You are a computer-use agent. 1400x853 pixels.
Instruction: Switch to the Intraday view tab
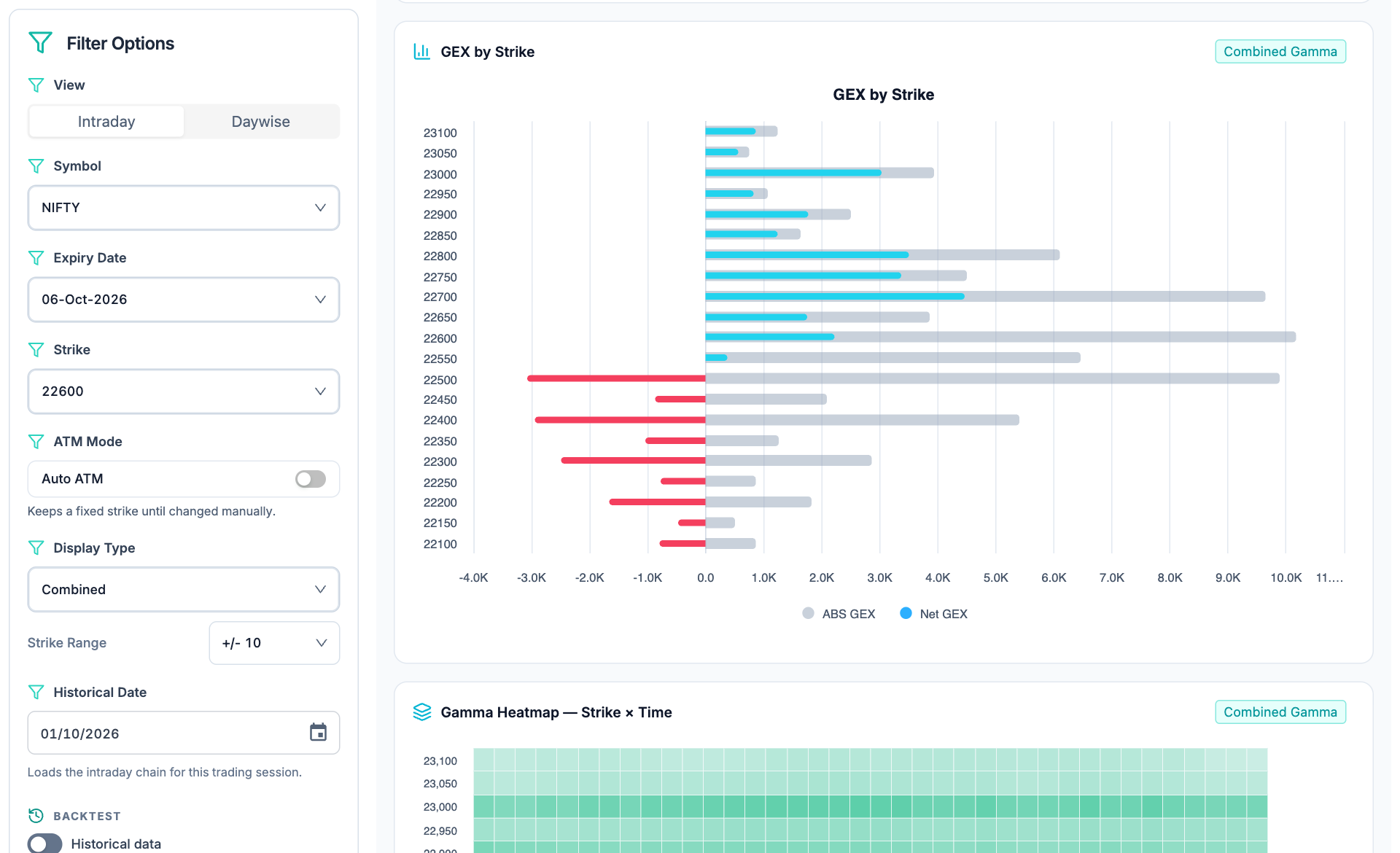(x=106, y=122)
